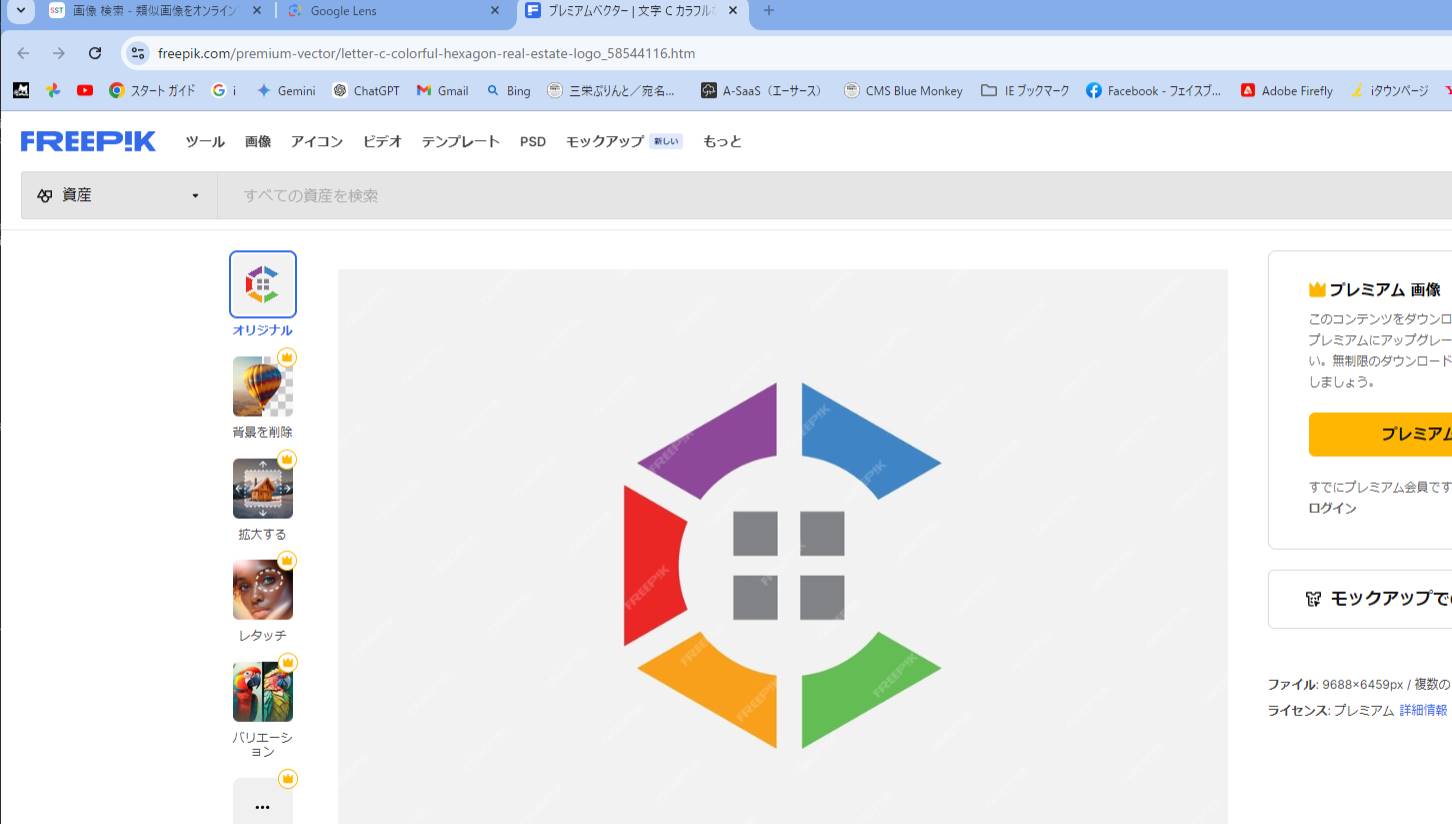The image size is (1452, 824).
Task: Select the オリジナル thumbnail
Action: pyautogui.click(x=263, y=284)
